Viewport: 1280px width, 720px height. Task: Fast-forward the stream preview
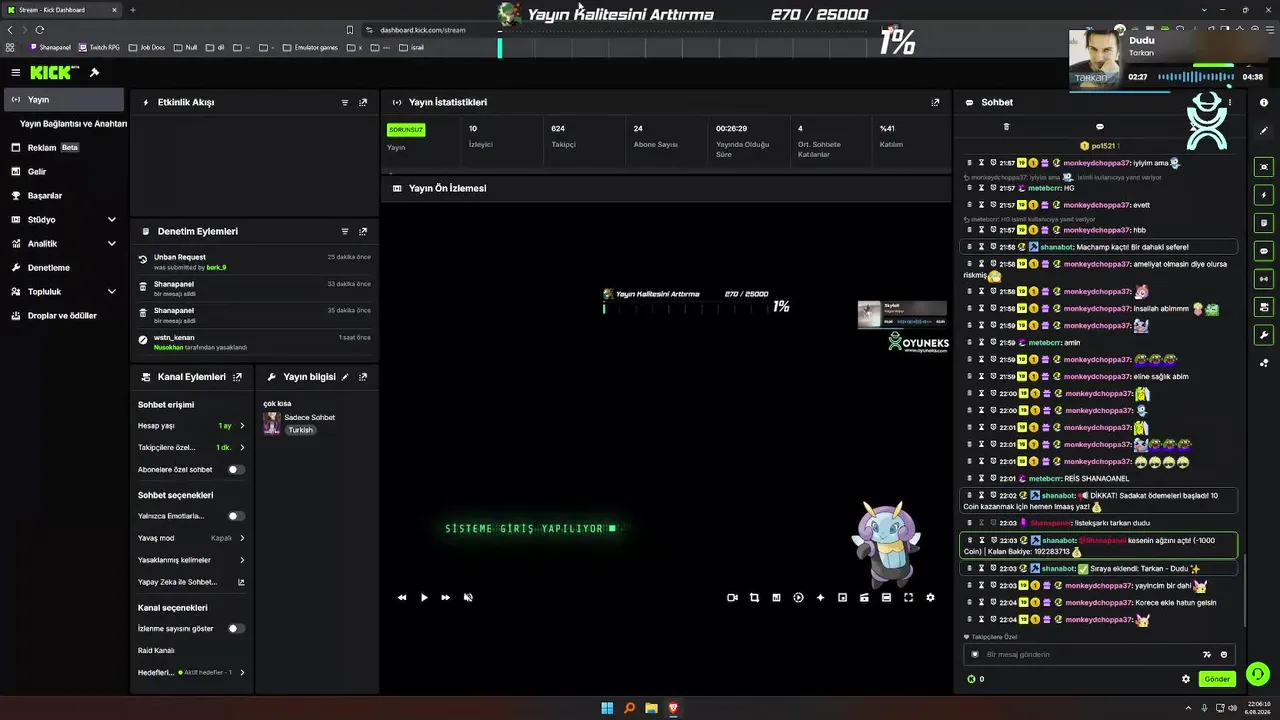point(446,597)
